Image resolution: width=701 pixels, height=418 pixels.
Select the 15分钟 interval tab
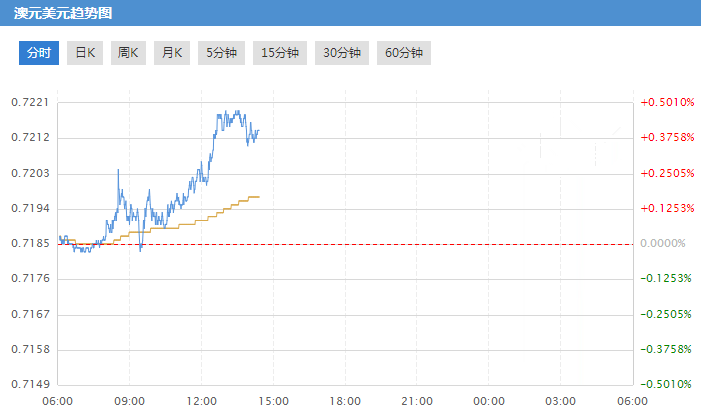[x=280, y=53]
